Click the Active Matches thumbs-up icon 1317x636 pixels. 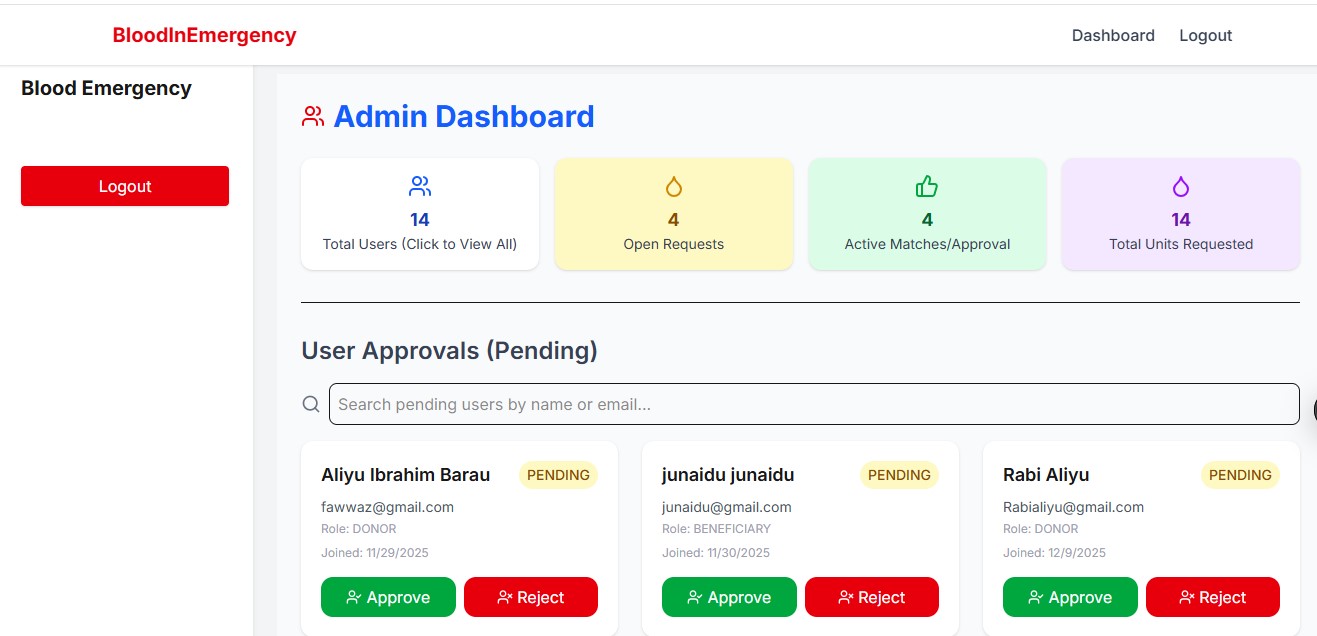coord(927,186)
